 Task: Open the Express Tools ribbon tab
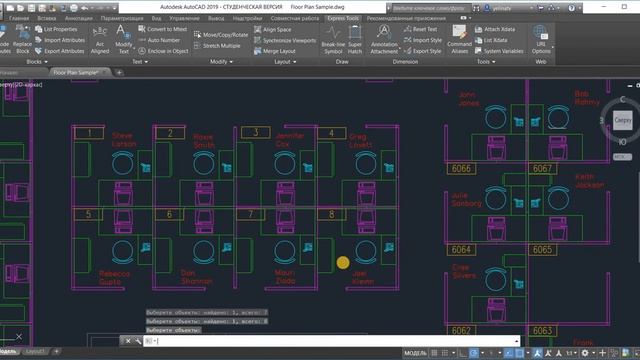click(343, 18)
